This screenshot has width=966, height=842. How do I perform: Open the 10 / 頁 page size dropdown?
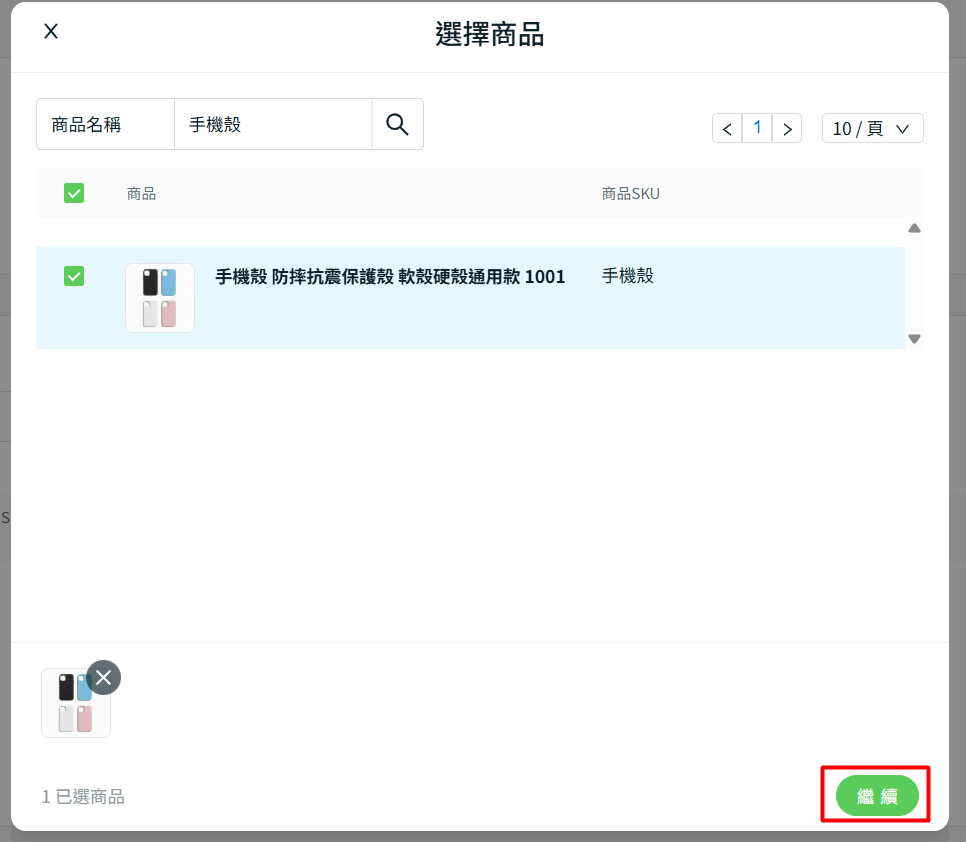pyautogui.click(x=872, y=129)
